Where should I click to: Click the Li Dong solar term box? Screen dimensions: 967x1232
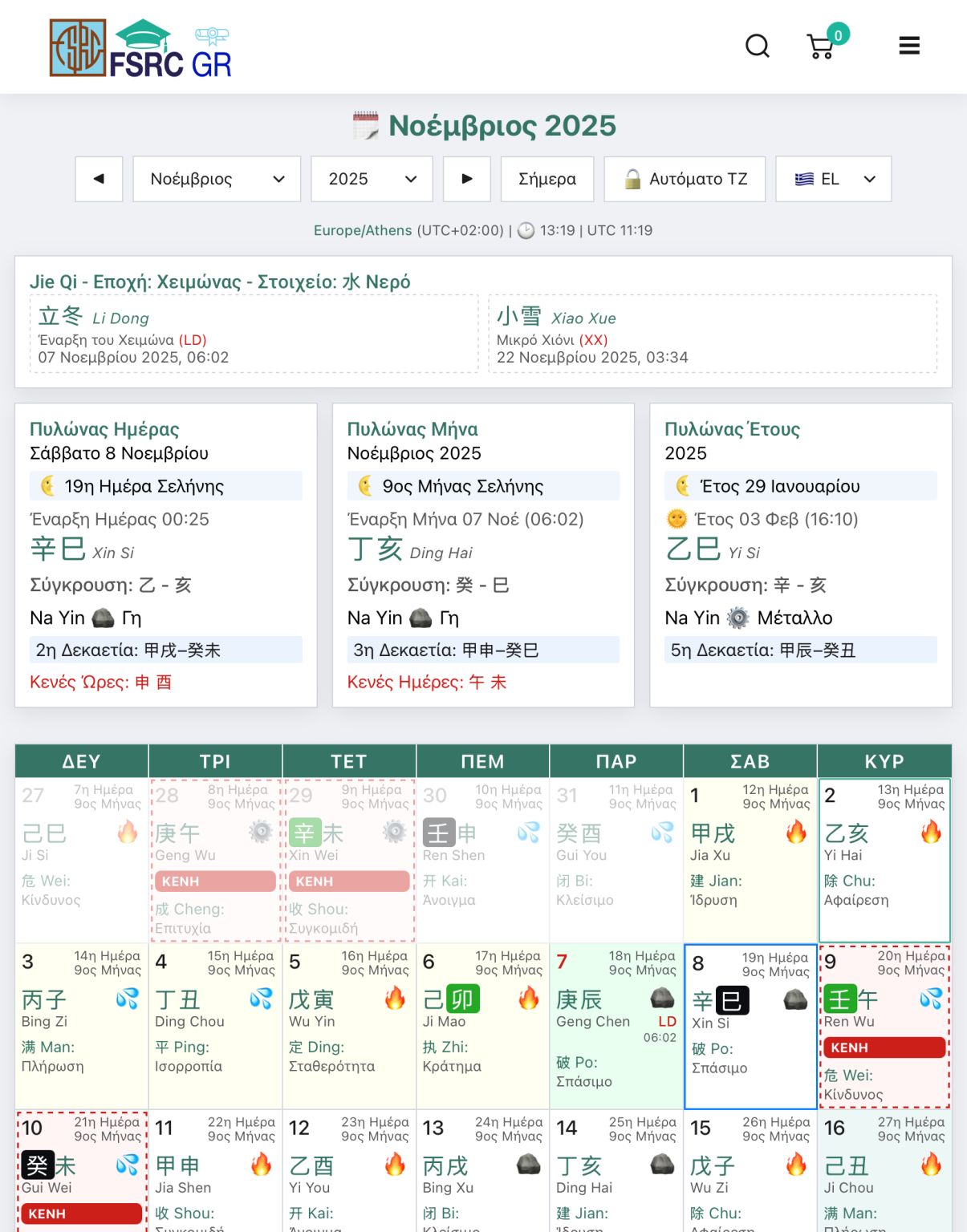(254, 334)
